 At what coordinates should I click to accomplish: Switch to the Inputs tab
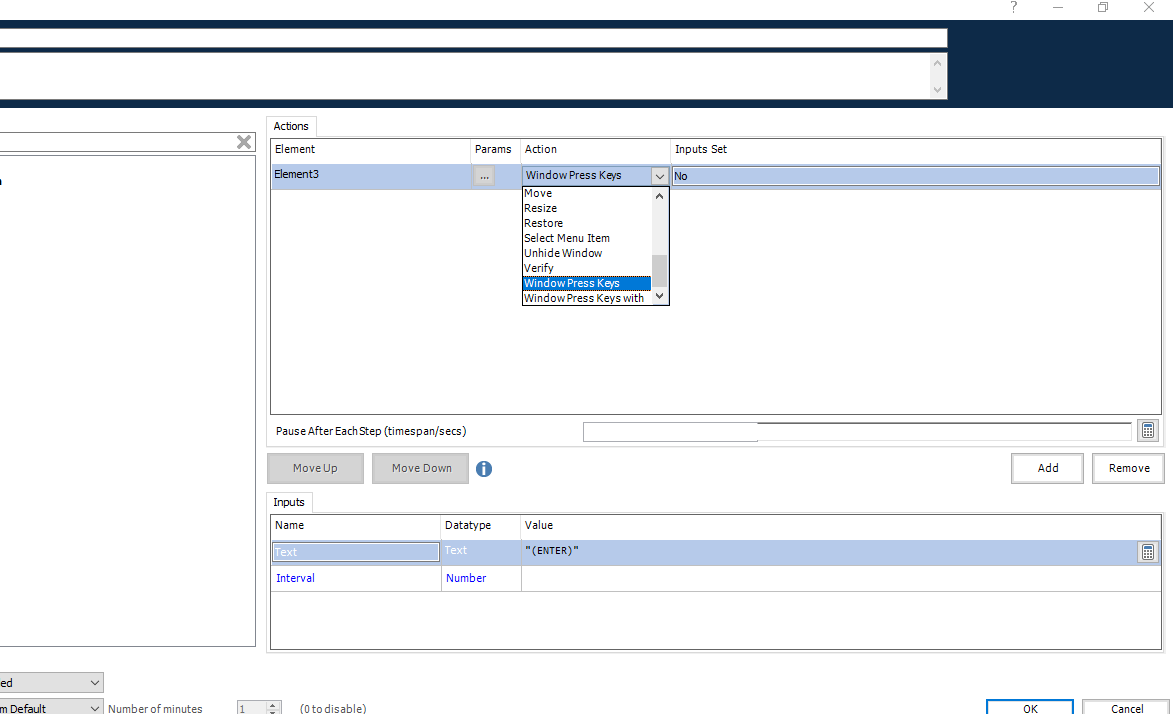[x=288, y=502]
